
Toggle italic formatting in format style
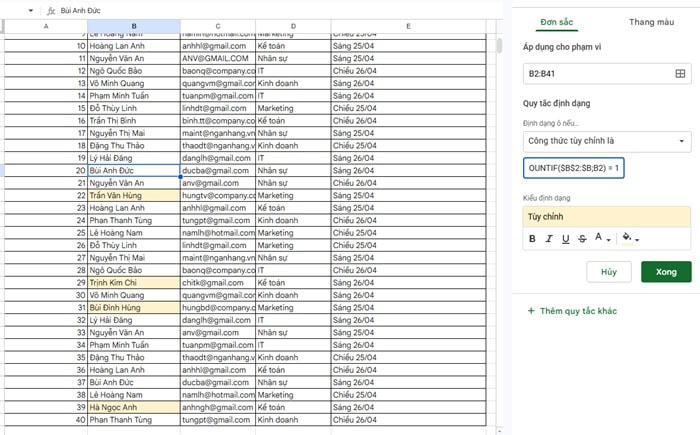(549, 239)
